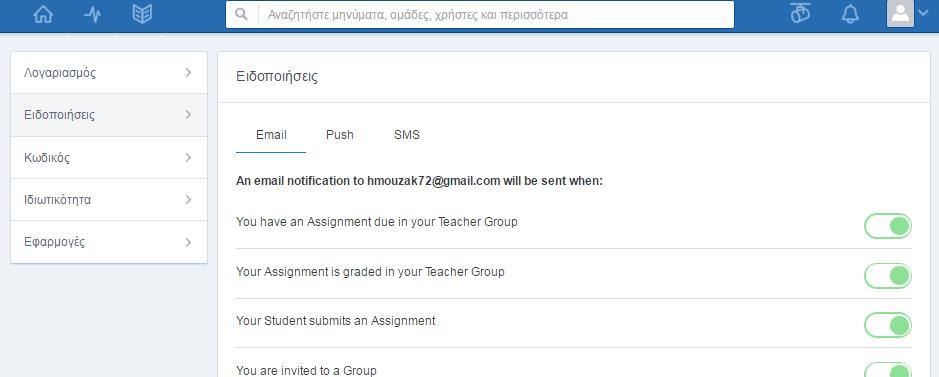Toggle Student submits an Assignment switch
939x377 pixels.
tap(887, 325)
